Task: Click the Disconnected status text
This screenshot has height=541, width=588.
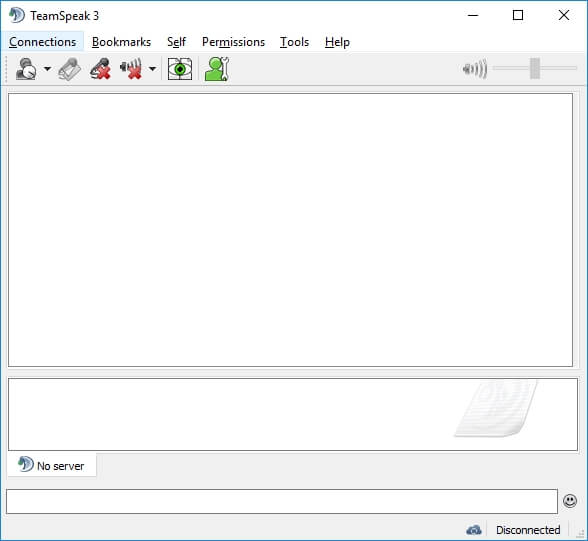Action: 528,530
